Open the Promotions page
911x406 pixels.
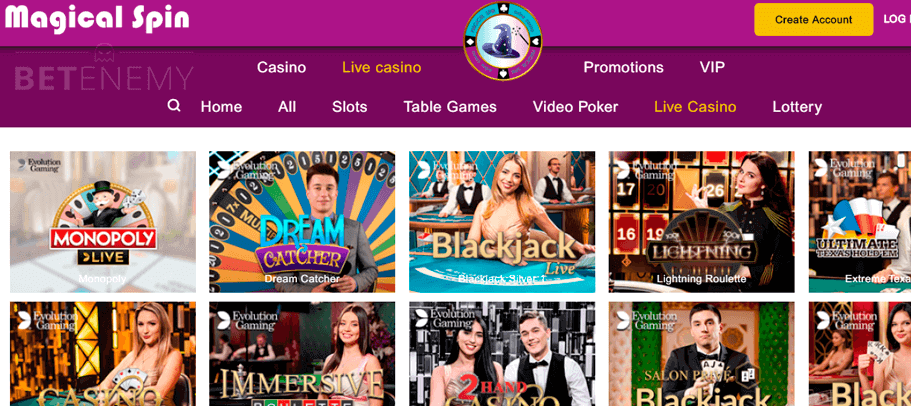click(x=623, y=67)
